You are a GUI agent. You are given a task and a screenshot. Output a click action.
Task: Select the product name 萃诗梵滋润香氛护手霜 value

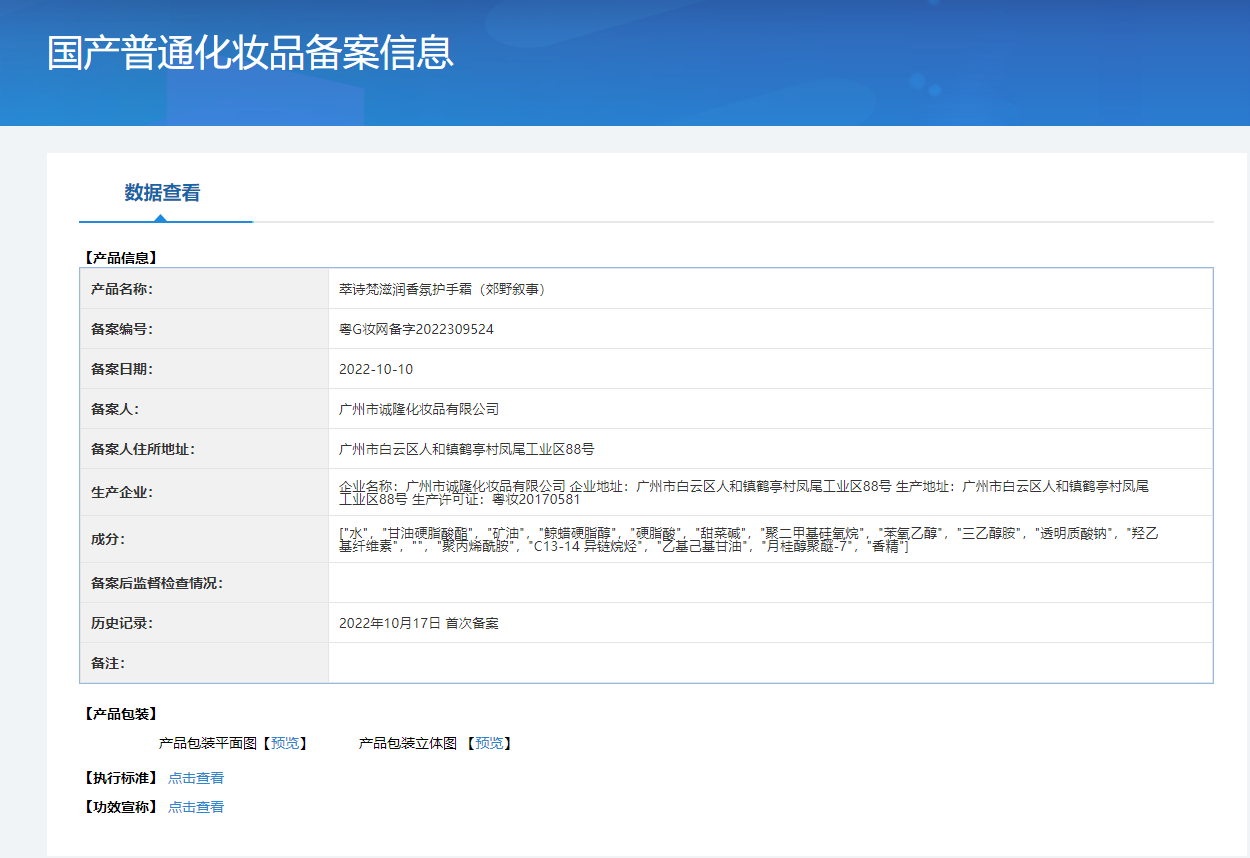coord(443,289)
